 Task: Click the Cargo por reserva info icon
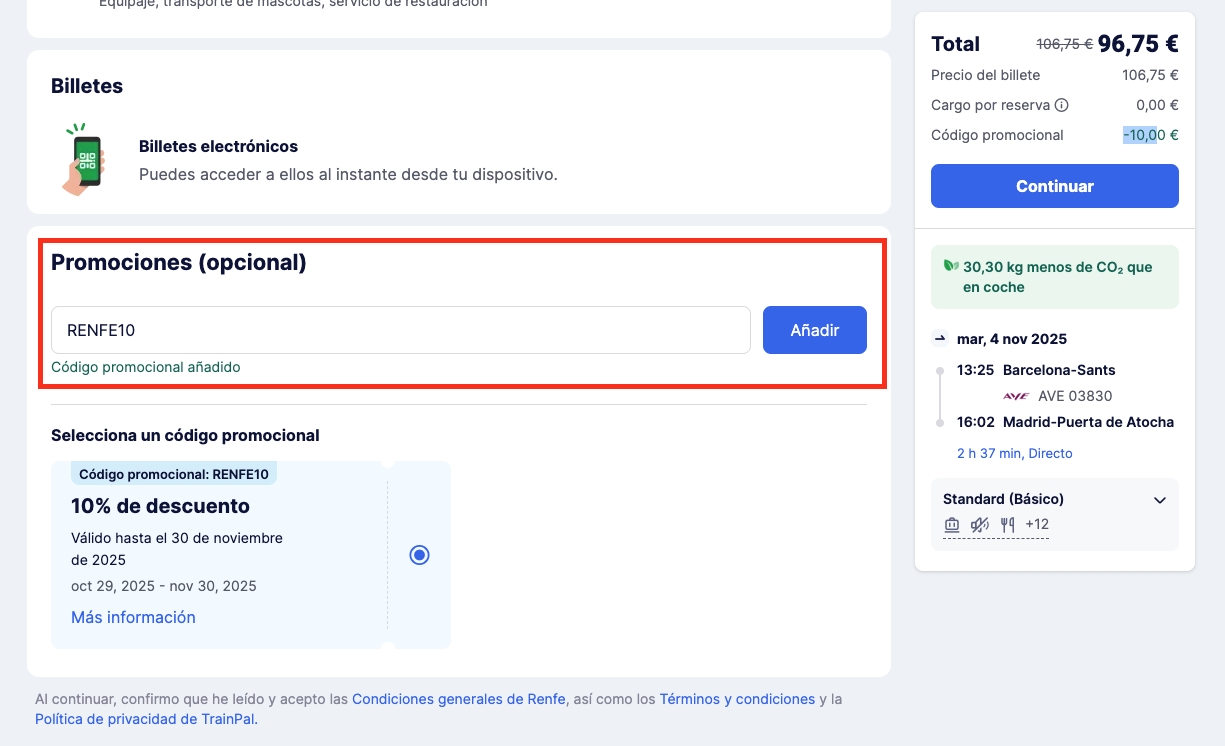[x=1062, y=105]
